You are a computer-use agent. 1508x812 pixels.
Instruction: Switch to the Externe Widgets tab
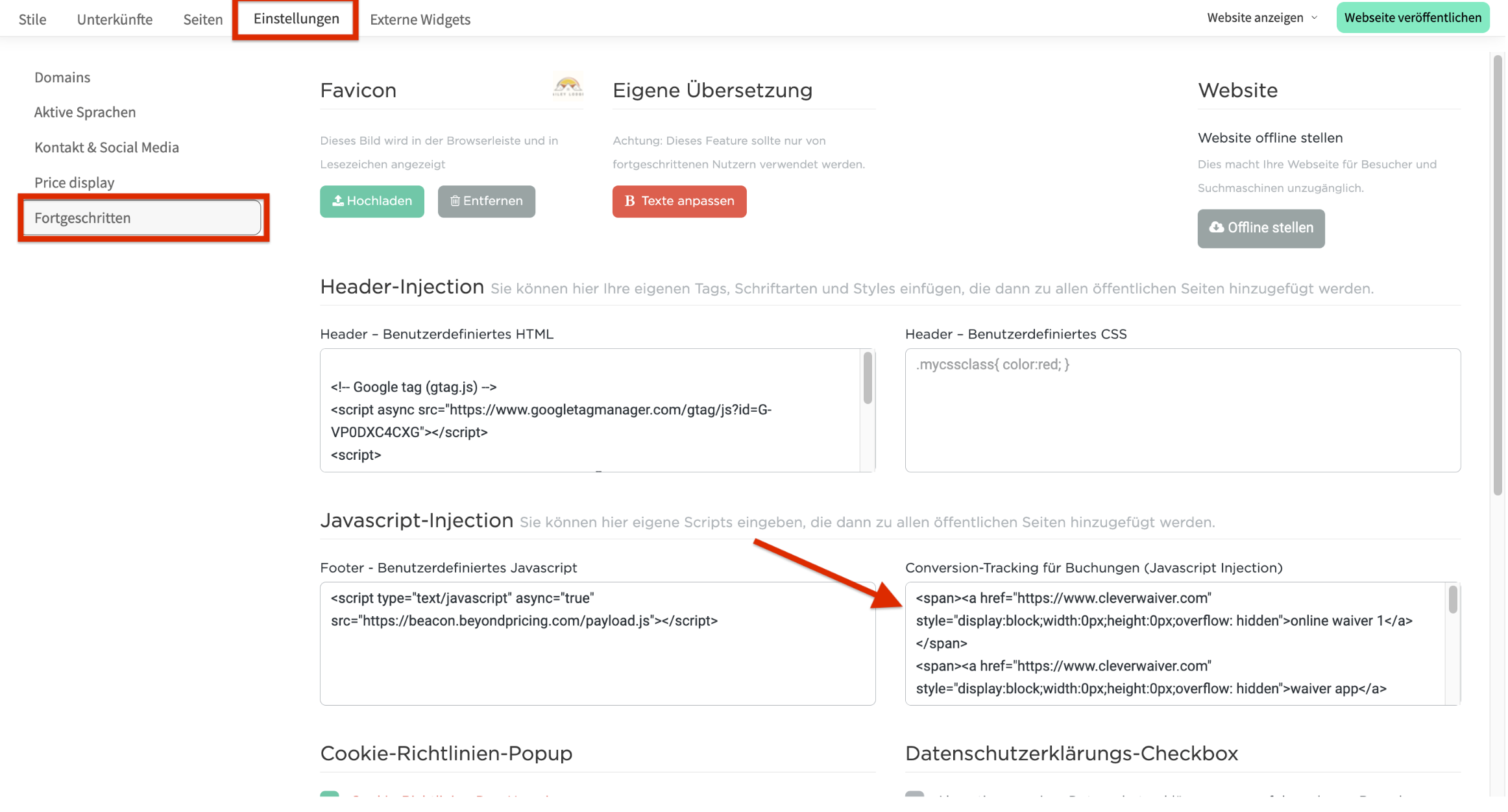pyautogui.click(x=420, y=19)
